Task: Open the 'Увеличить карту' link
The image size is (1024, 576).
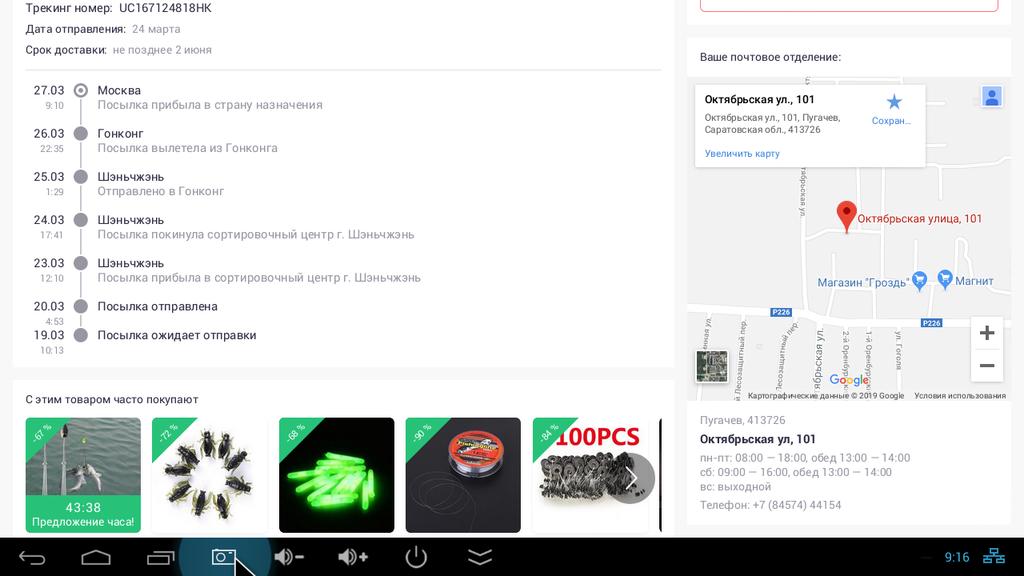Action: tap(742, 154)
